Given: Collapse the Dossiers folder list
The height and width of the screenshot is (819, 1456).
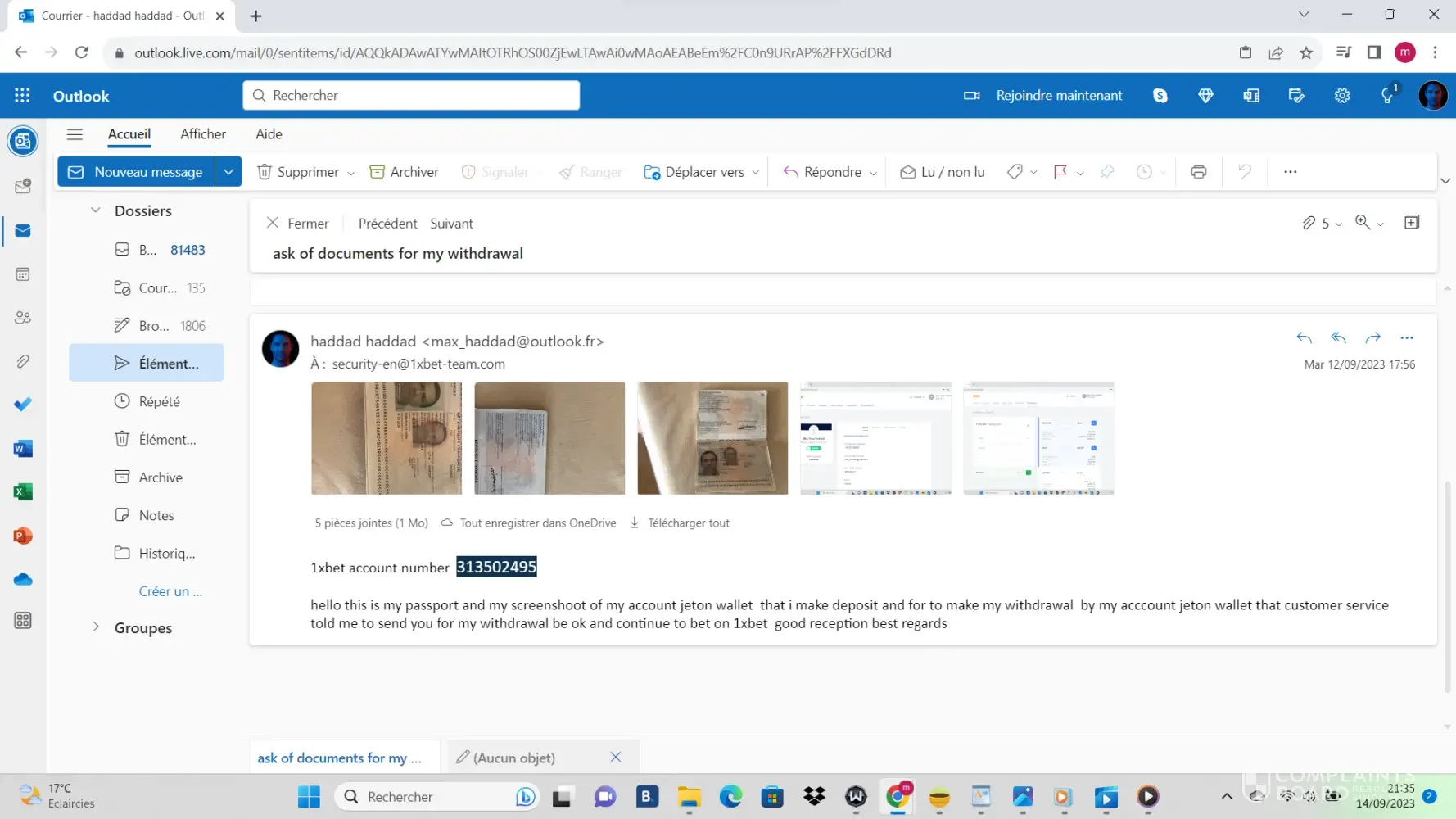Looking at the screenshot, I should [96, 210].
